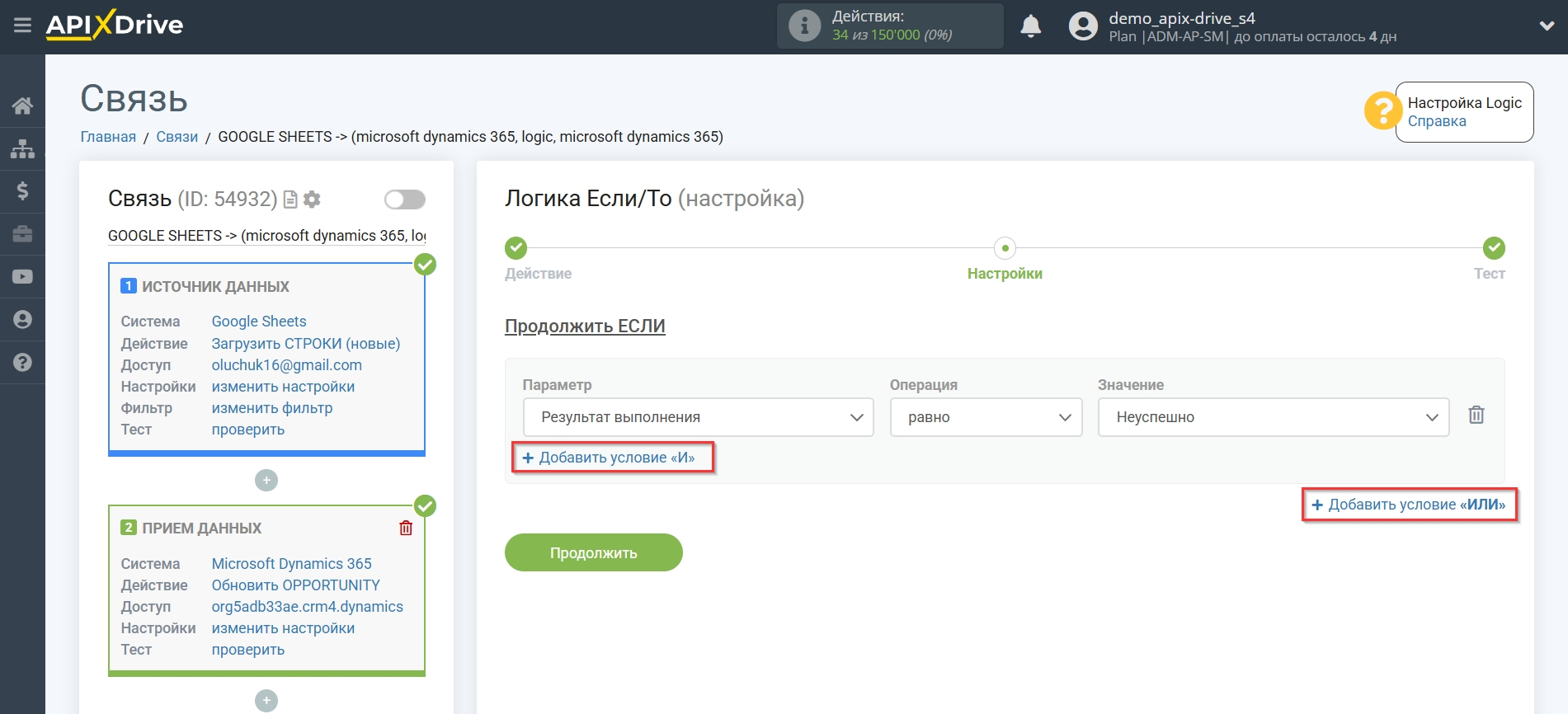Open the hamburger menu
Screen dimensions: 1568x714
click(22, 26)
